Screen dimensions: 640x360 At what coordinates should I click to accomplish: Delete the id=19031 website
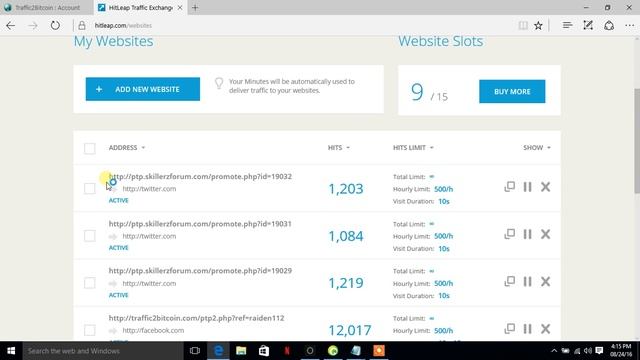[x=545, y=234]
